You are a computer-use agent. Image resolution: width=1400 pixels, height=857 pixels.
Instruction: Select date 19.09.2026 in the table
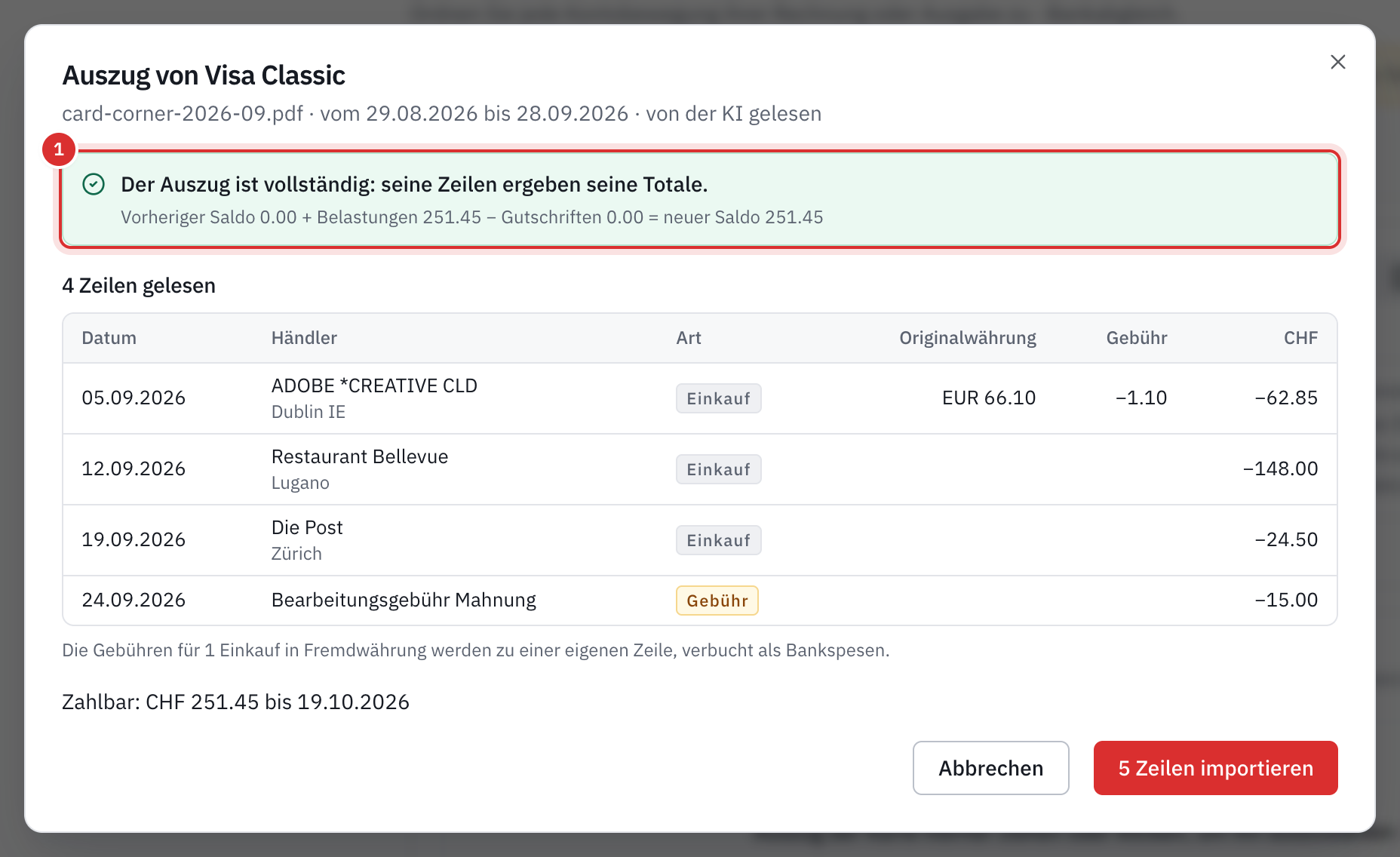coord(134,539)
